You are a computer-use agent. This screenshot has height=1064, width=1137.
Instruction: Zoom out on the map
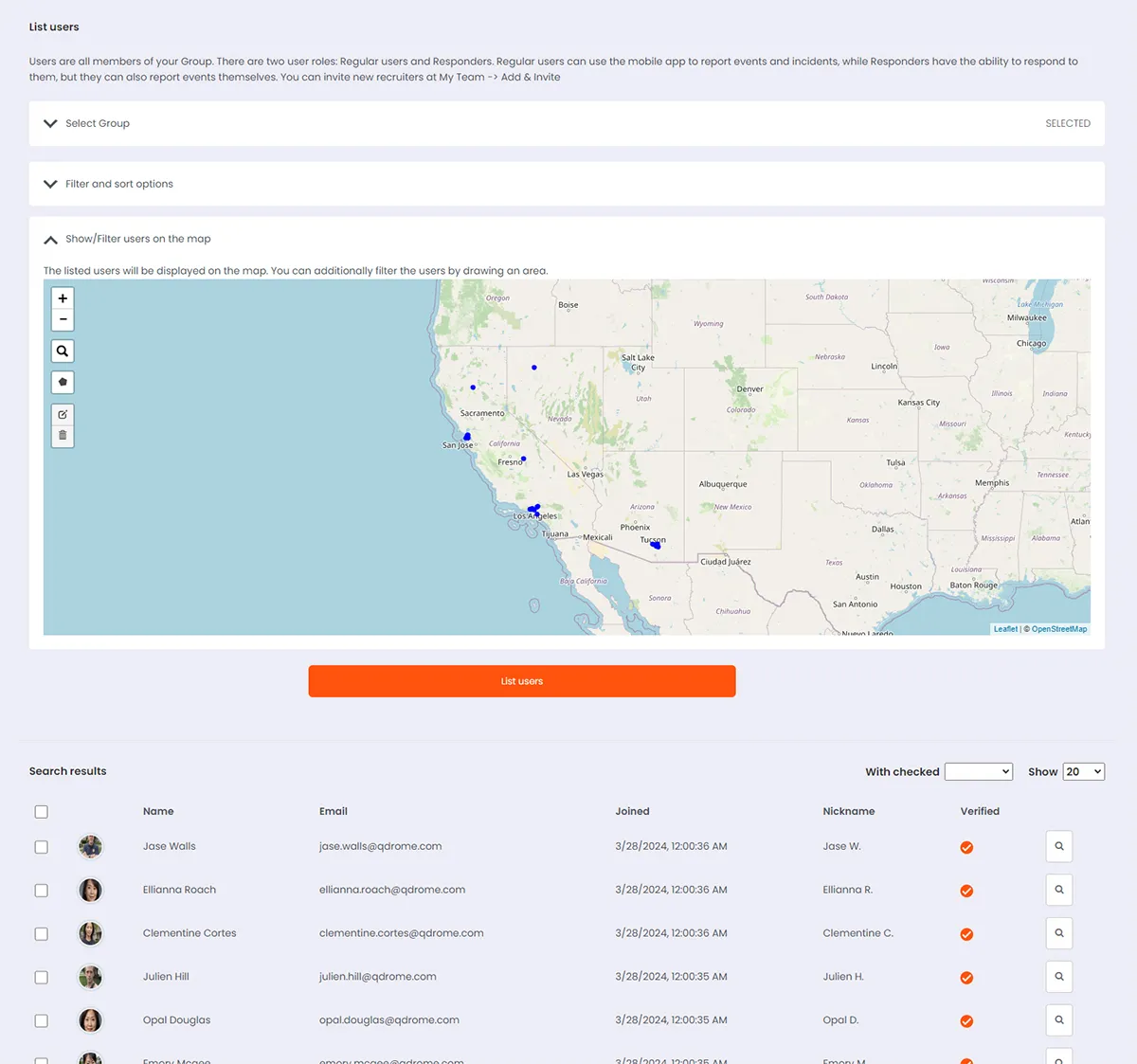[x=63, y=319]
